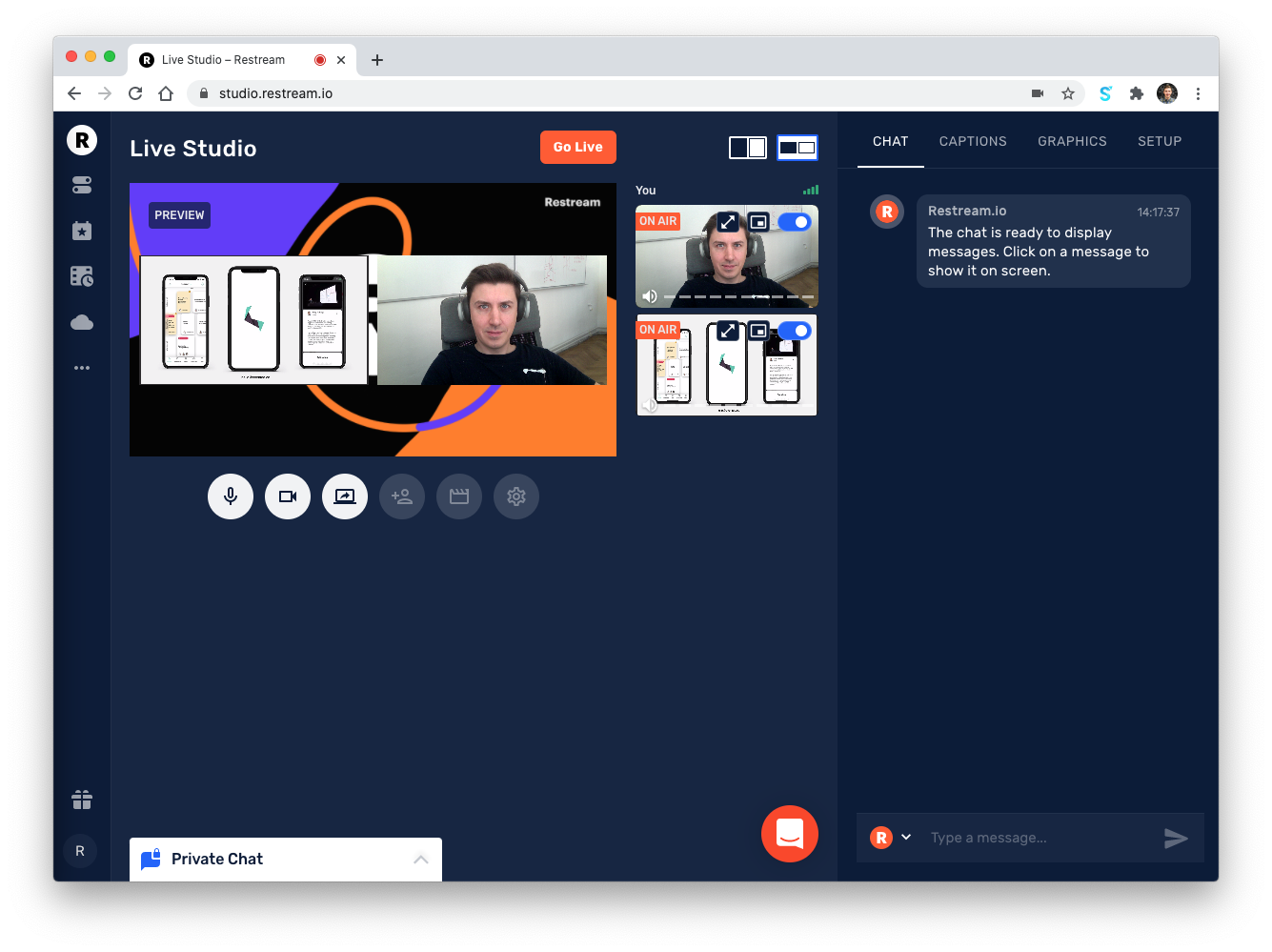Click the screen share button under the preview

click(345, 496)
